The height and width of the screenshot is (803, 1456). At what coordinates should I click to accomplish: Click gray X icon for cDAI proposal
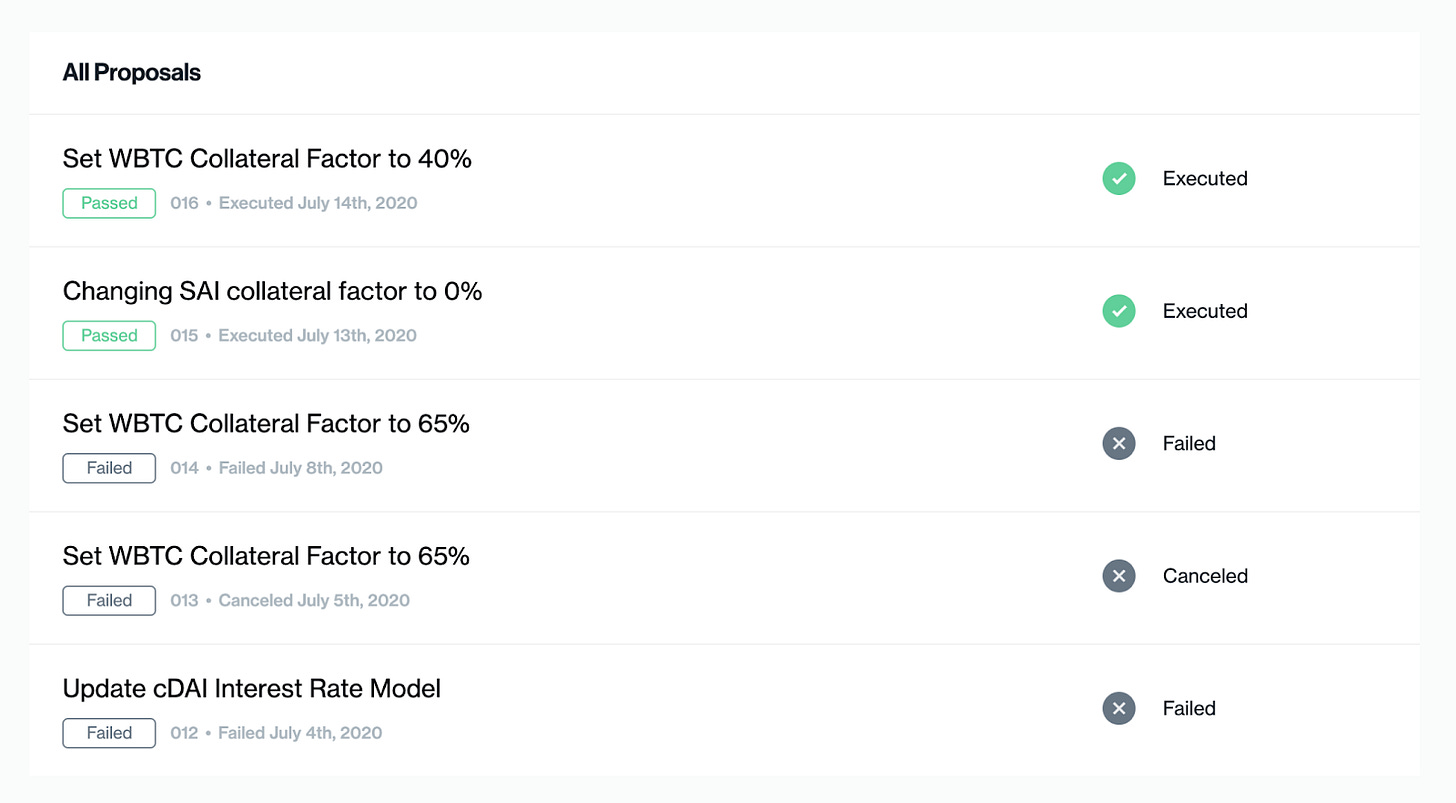point(1119,708)
